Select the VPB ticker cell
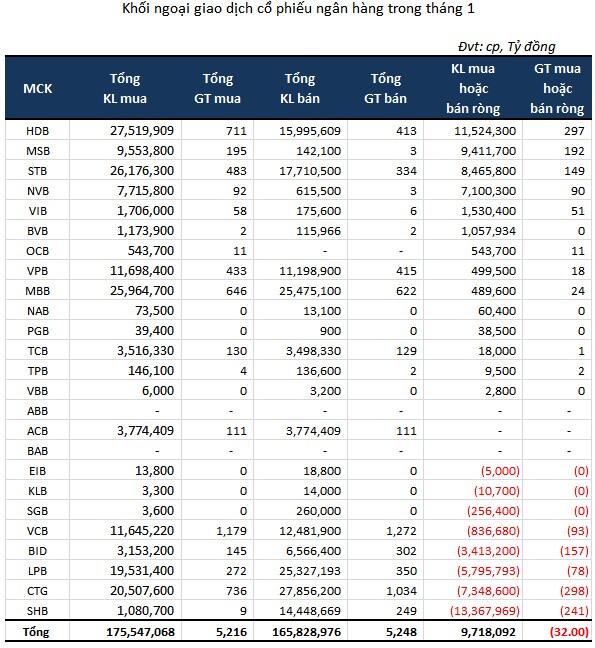Screen dimensions: 595x648 [x=38, y=271]
